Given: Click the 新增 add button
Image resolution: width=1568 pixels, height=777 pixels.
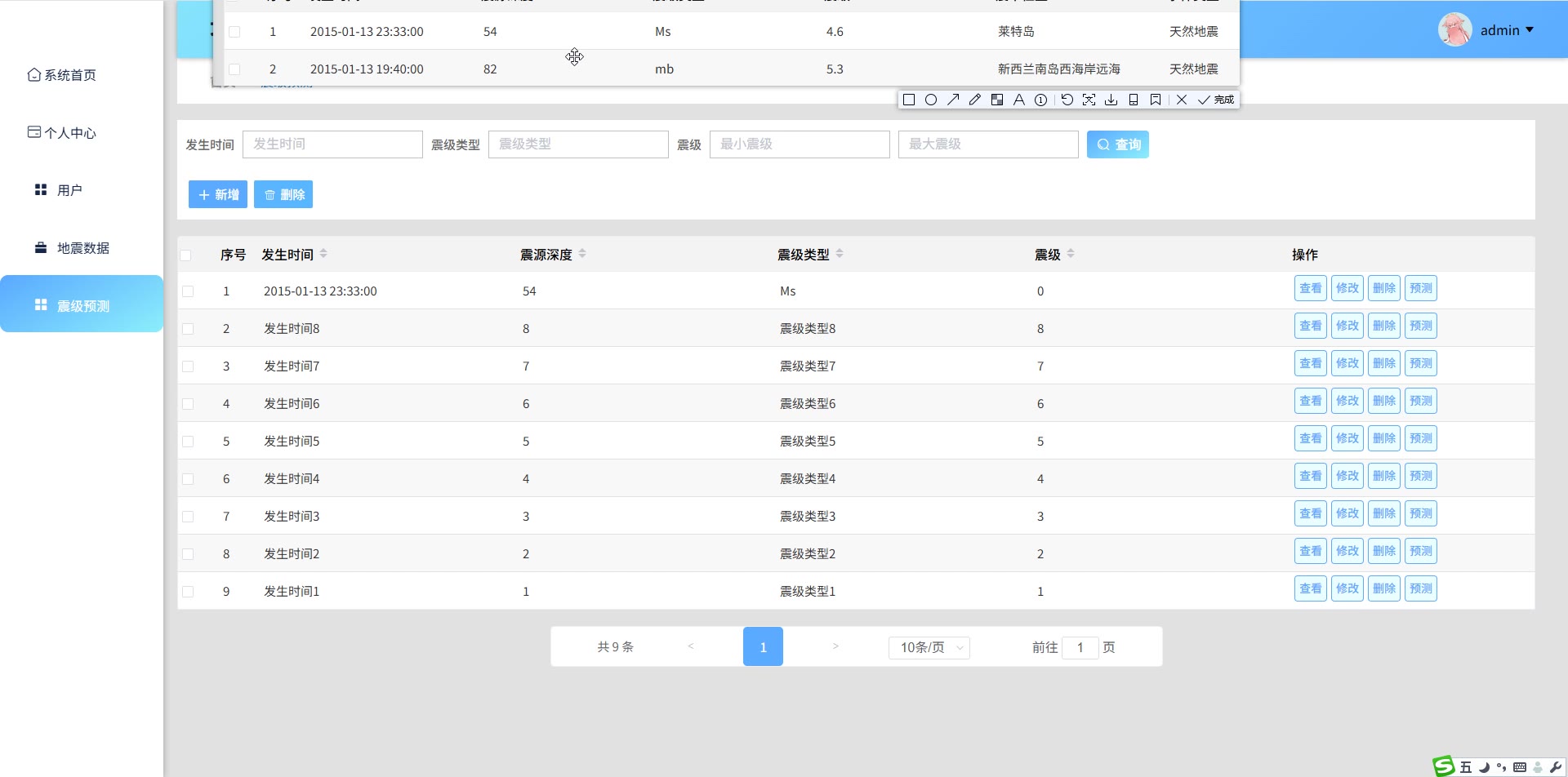Looking at the screenshot, I should click(x=218, y=194).
